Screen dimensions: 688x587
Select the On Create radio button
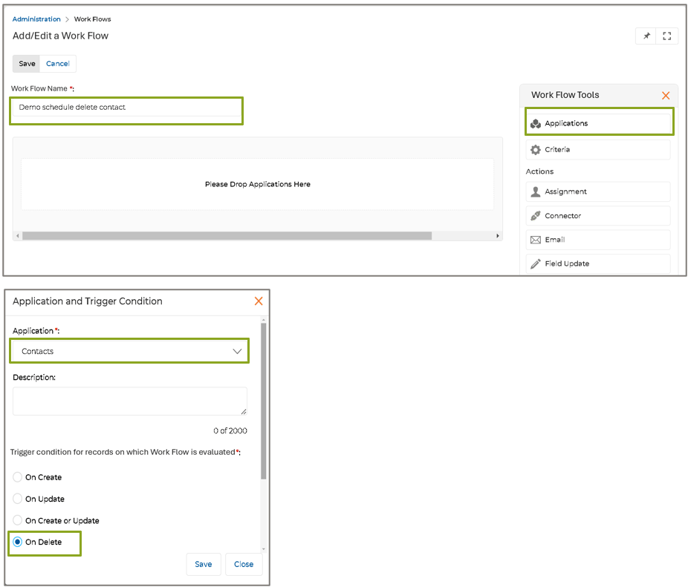coord(17,477)
